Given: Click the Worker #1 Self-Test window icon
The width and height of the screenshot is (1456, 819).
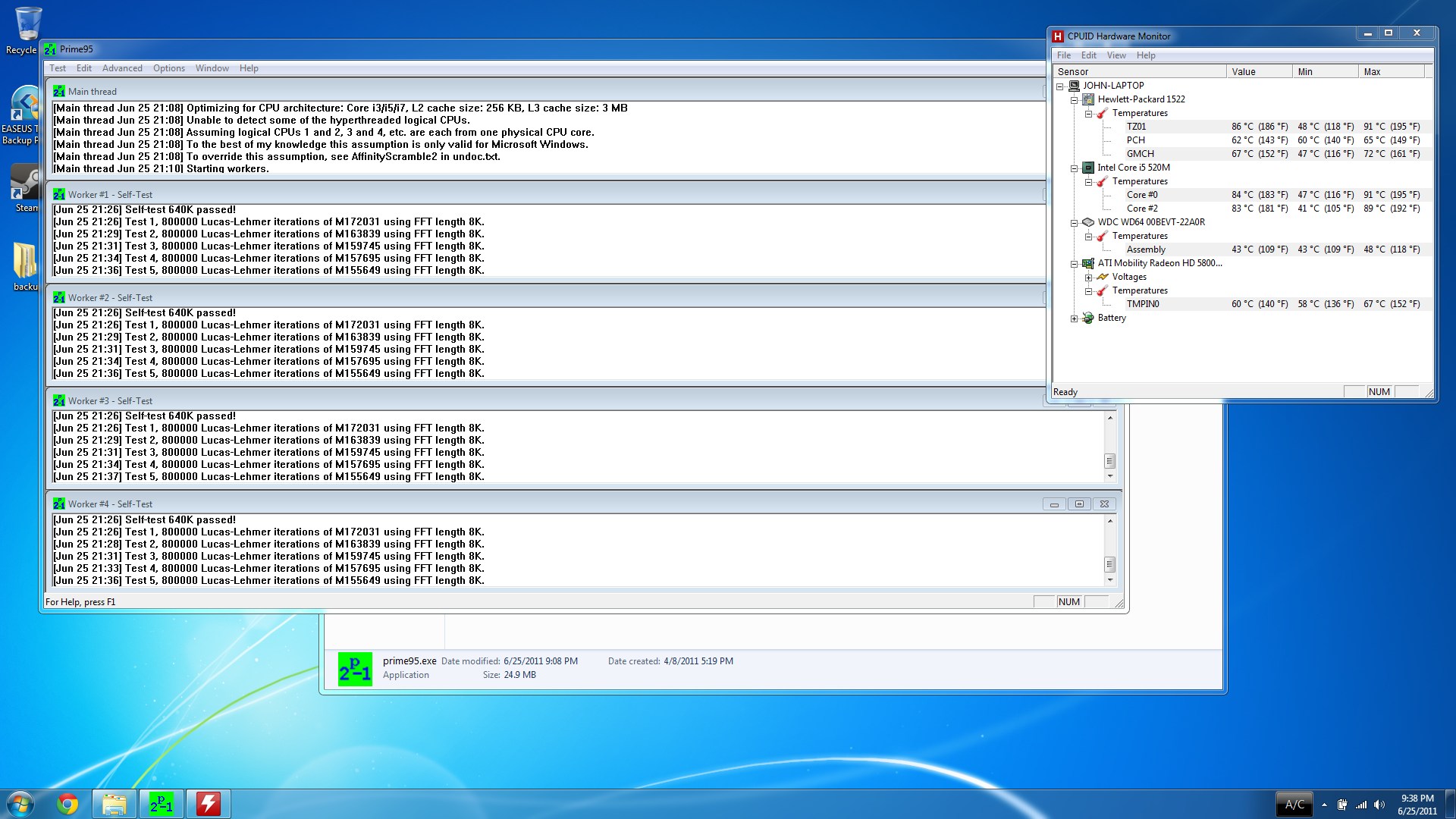Looking at the screenshot, I should point(58,195).
